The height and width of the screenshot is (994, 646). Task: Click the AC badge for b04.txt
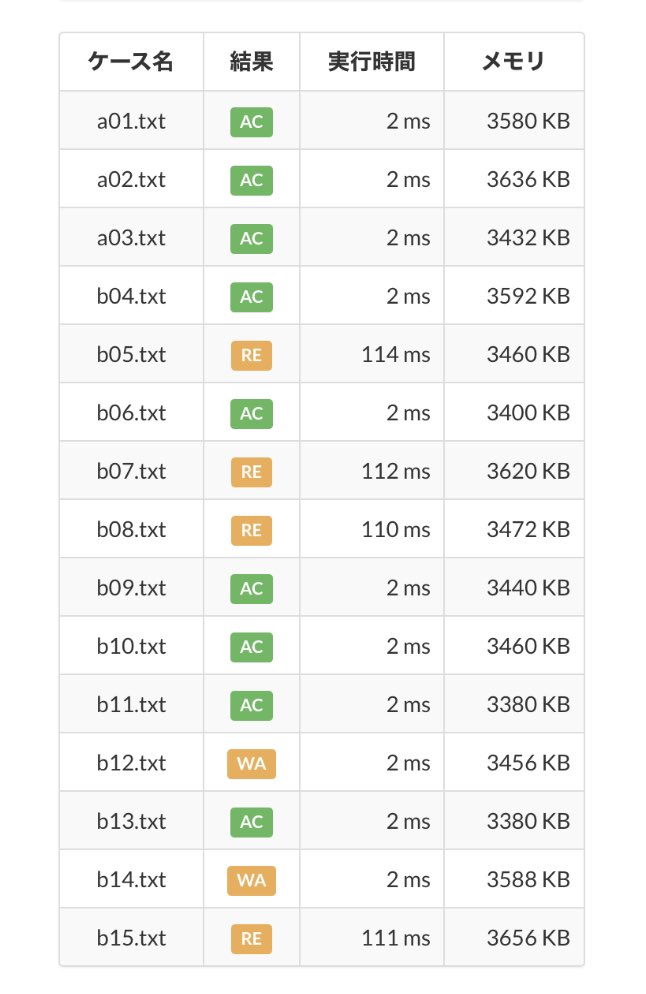click(x=252, y=297)
